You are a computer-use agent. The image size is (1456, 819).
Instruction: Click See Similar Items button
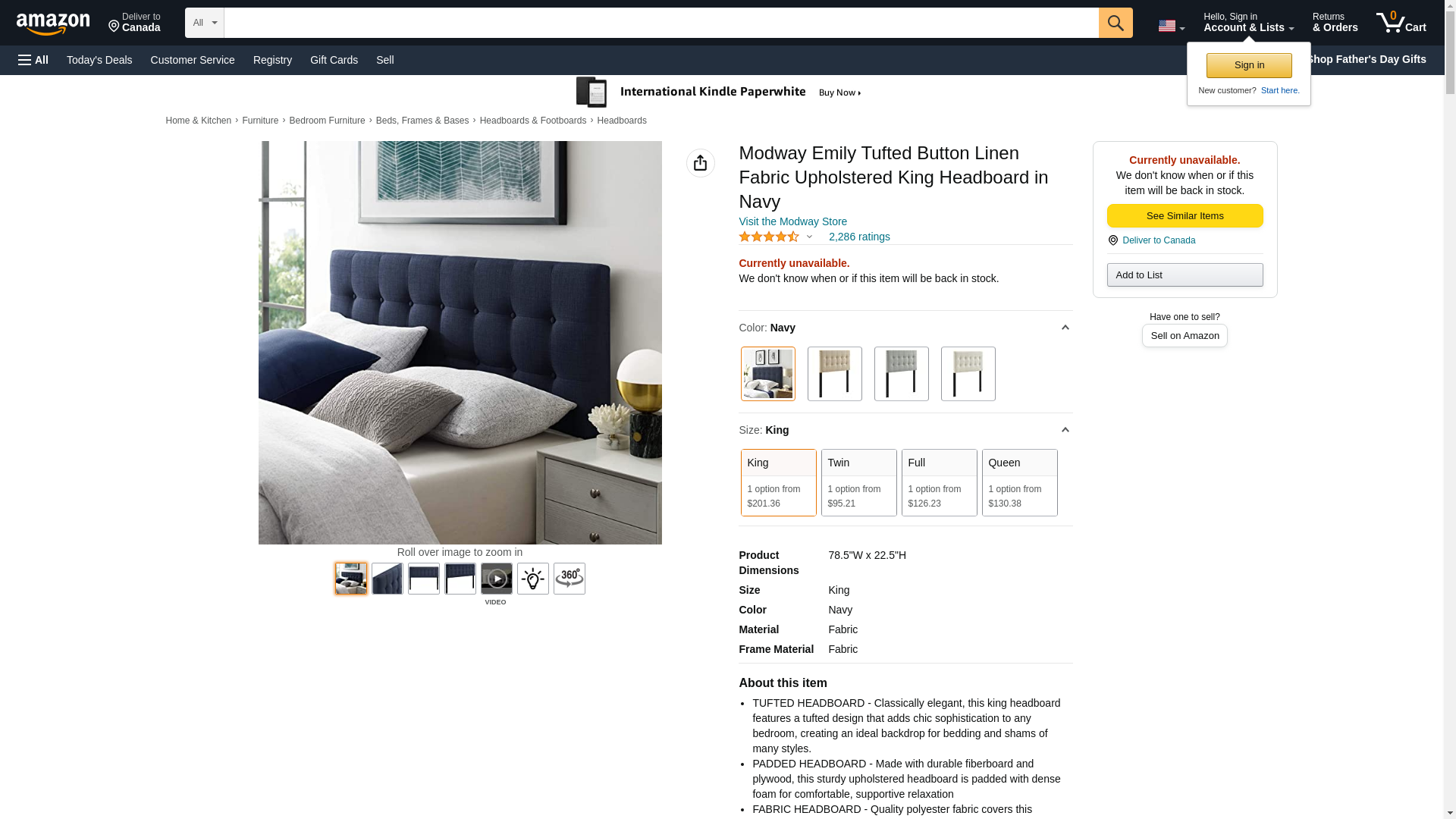(x=1185, y=216)
